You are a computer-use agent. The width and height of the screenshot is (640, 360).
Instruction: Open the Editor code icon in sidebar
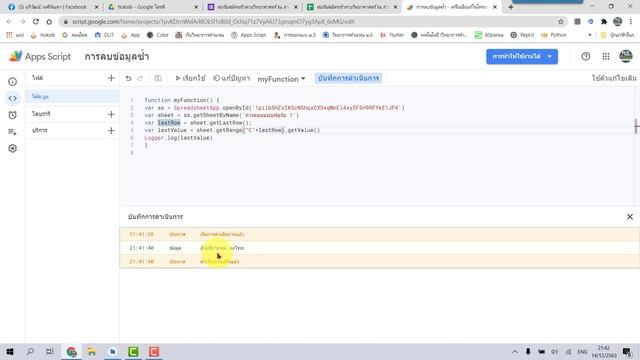click(x=13, y=98)
